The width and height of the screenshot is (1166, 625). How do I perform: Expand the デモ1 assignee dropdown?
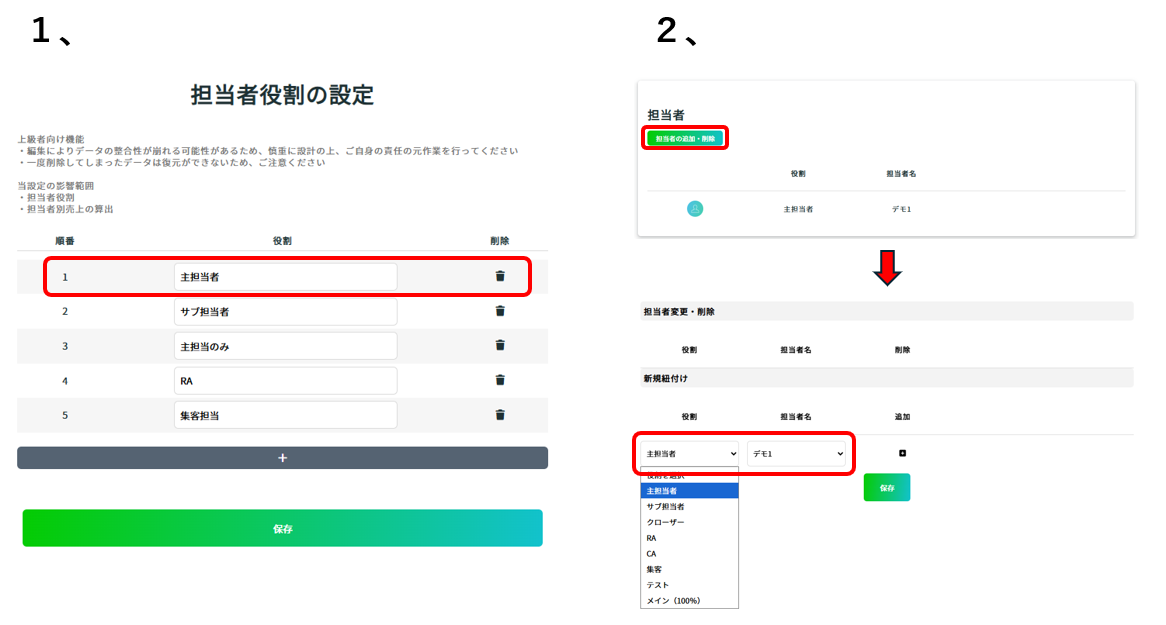796,454
